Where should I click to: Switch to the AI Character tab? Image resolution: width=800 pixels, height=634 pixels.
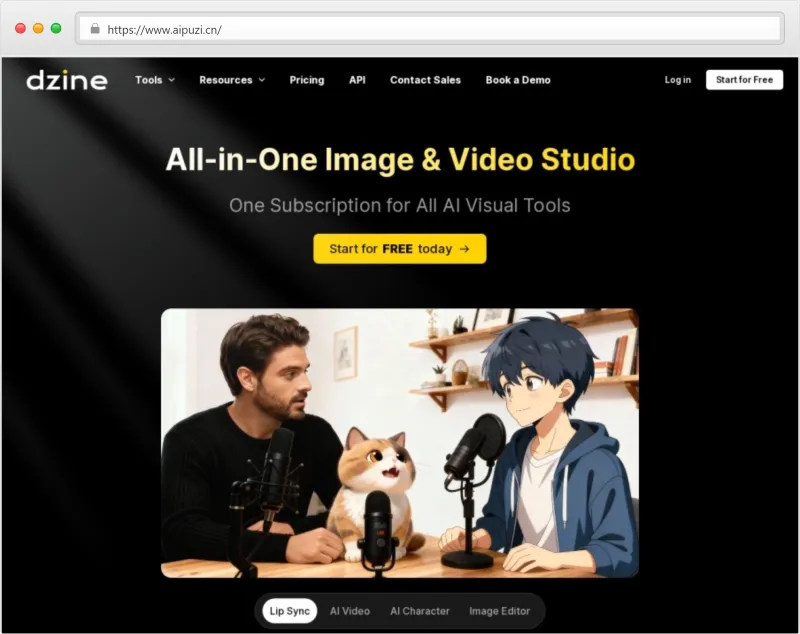tap(419, 611)
